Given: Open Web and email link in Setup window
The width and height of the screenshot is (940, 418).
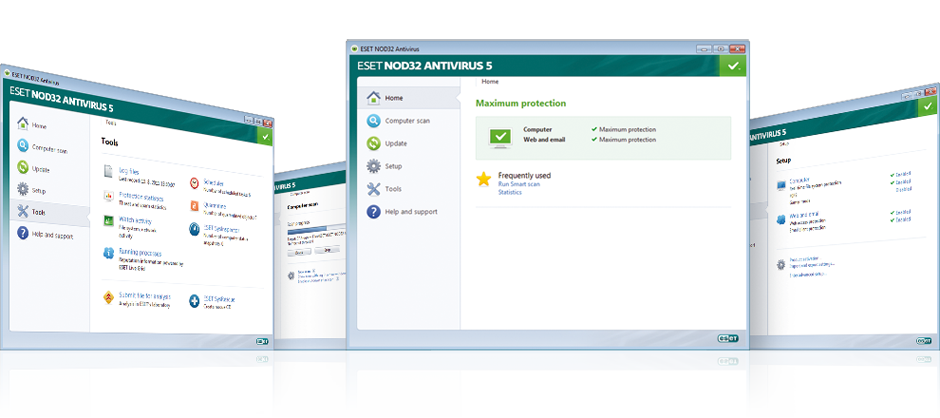Looking at the screenshot, I should [805, 214].
